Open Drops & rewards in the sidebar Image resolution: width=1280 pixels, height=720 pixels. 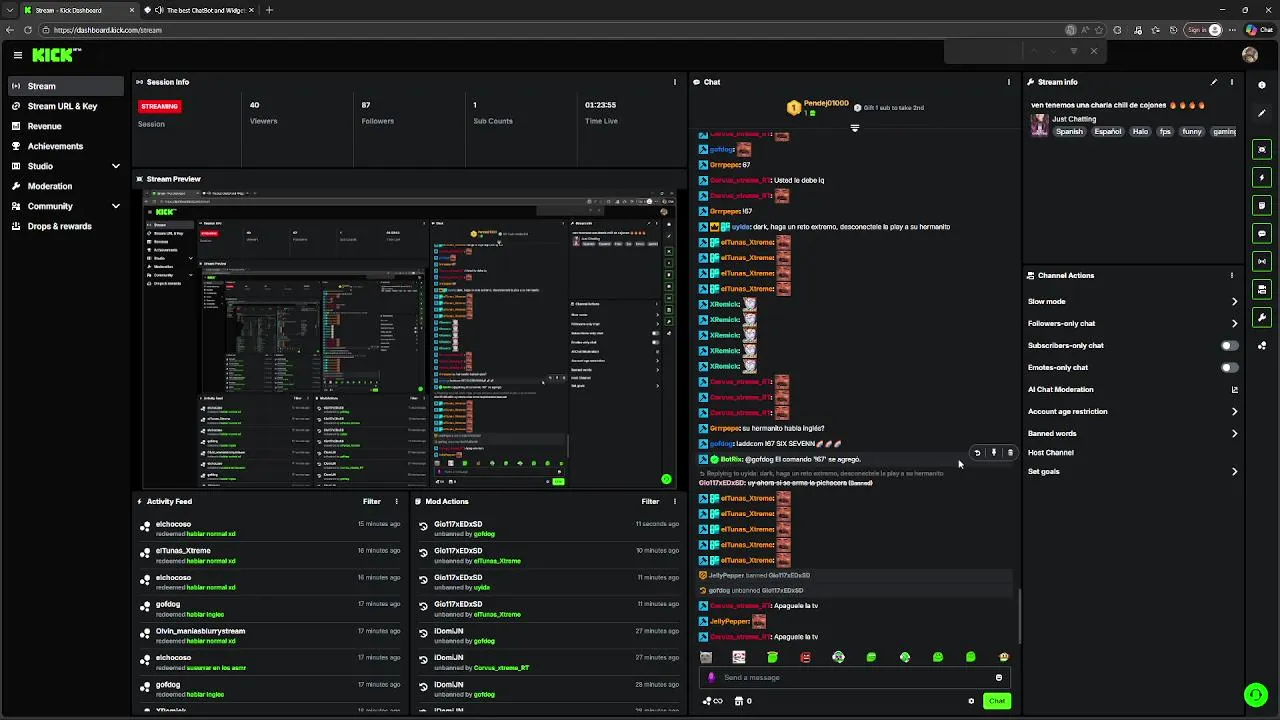(x=66, y=226)
